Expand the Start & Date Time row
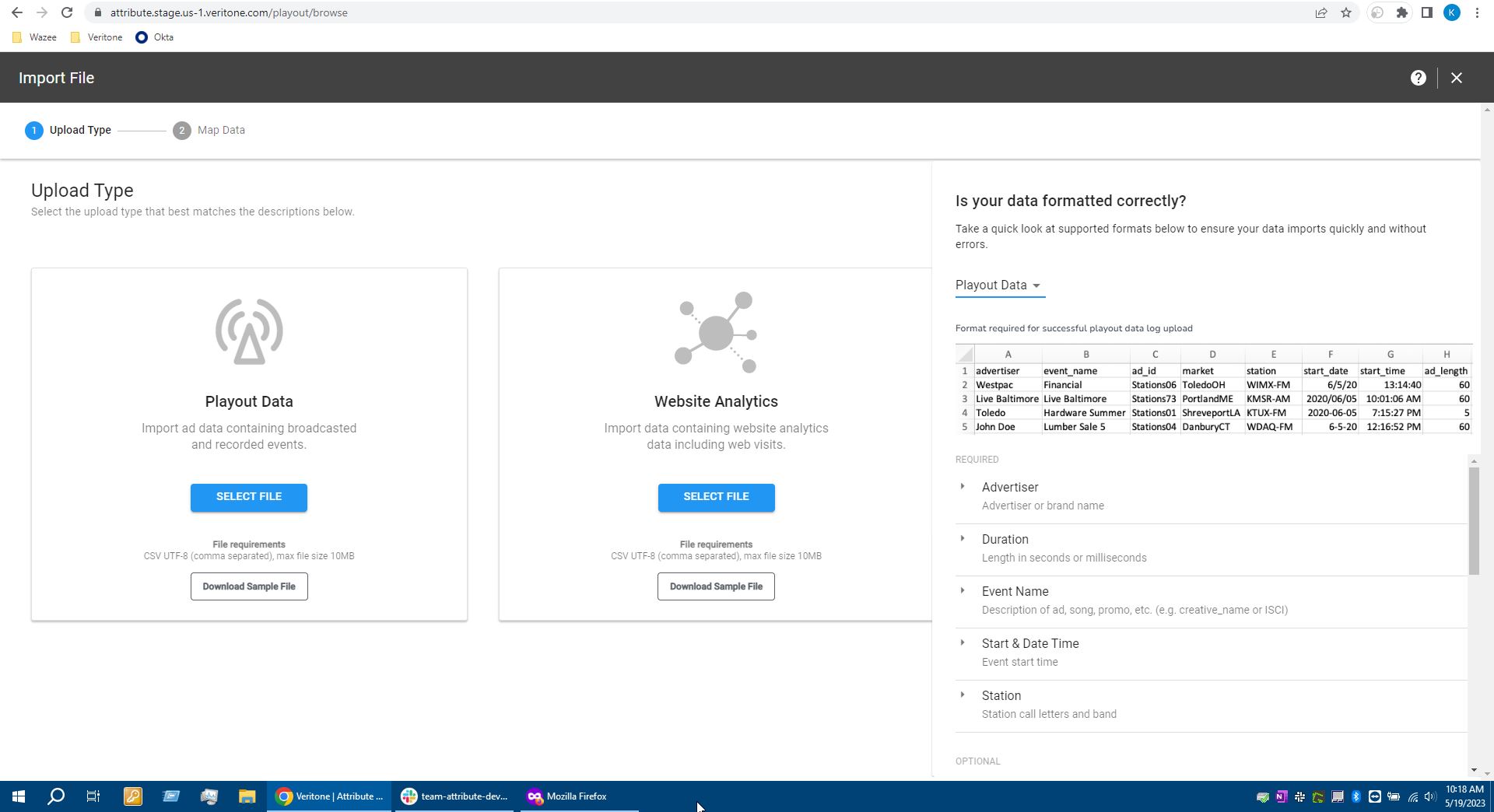Image resolution: width=1494 pixels, height=812 pixels. click(x=963, y=643)
